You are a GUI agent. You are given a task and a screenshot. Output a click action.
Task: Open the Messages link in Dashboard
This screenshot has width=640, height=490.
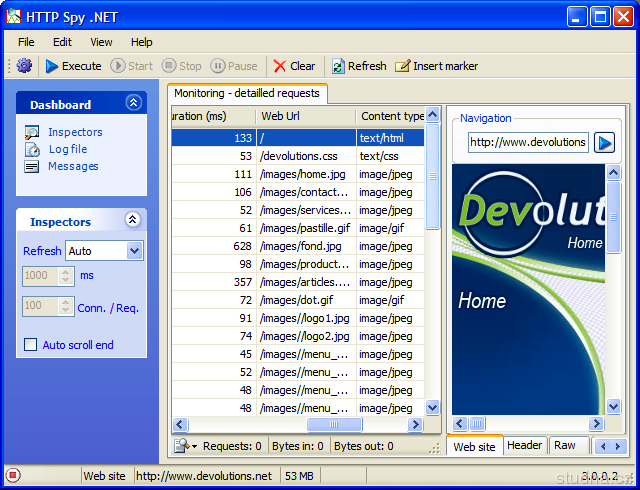click(x=73, y=166)
